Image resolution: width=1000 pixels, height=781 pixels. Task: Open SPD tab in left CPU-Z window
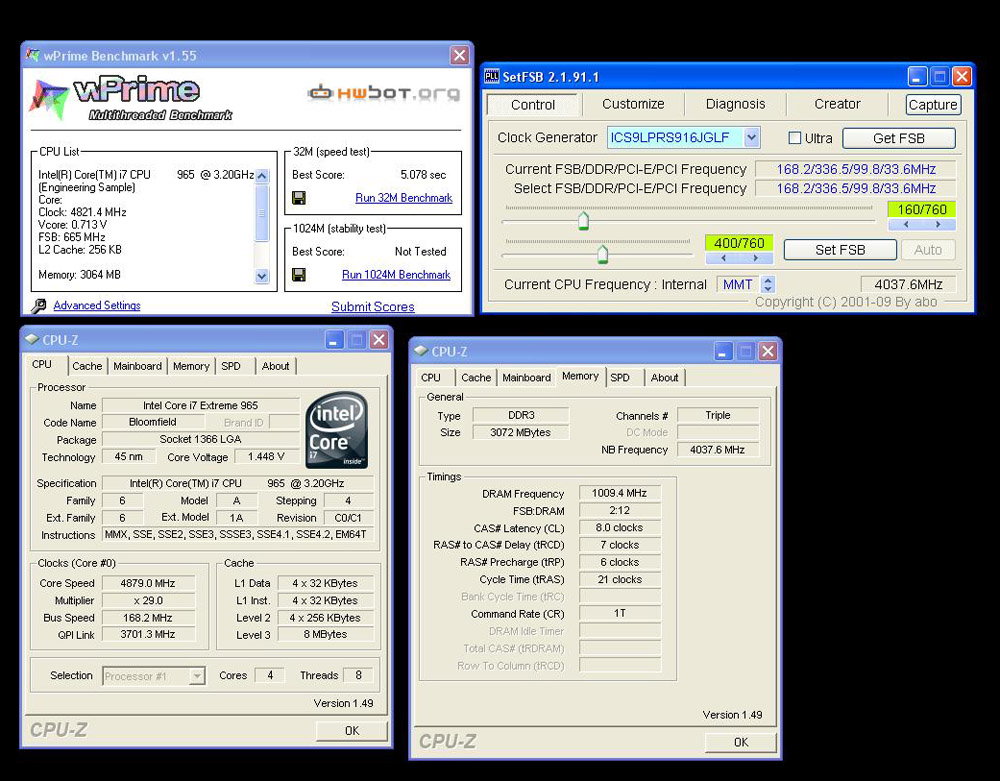[231, 366]
